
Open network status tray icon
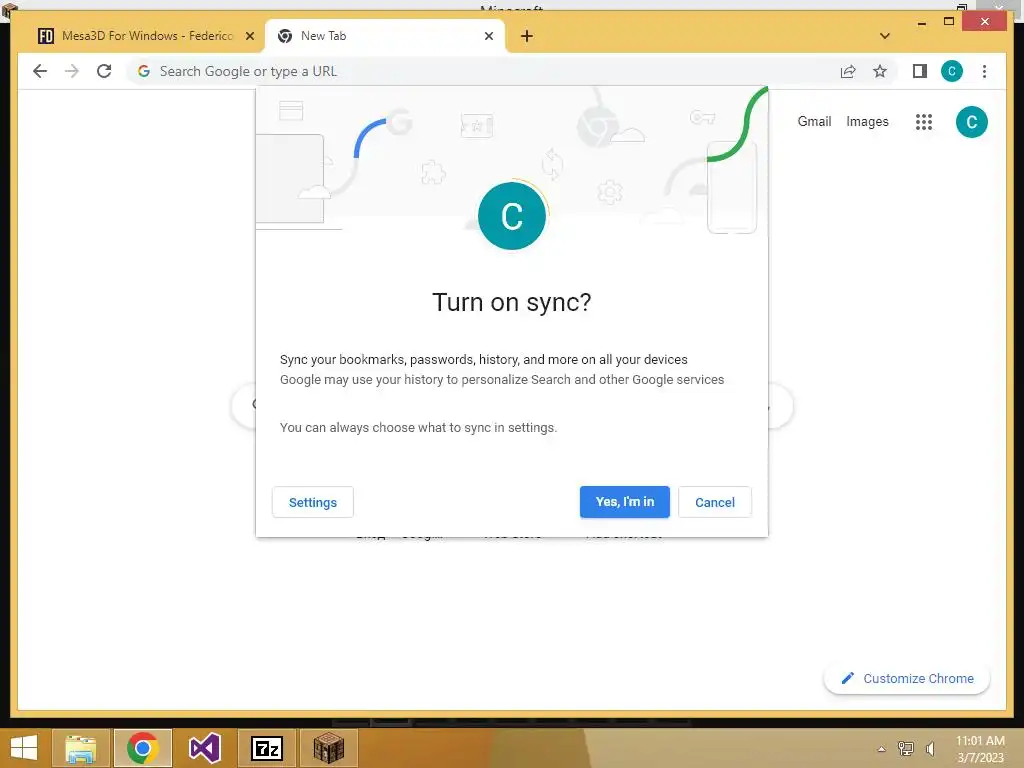[906, 749]
